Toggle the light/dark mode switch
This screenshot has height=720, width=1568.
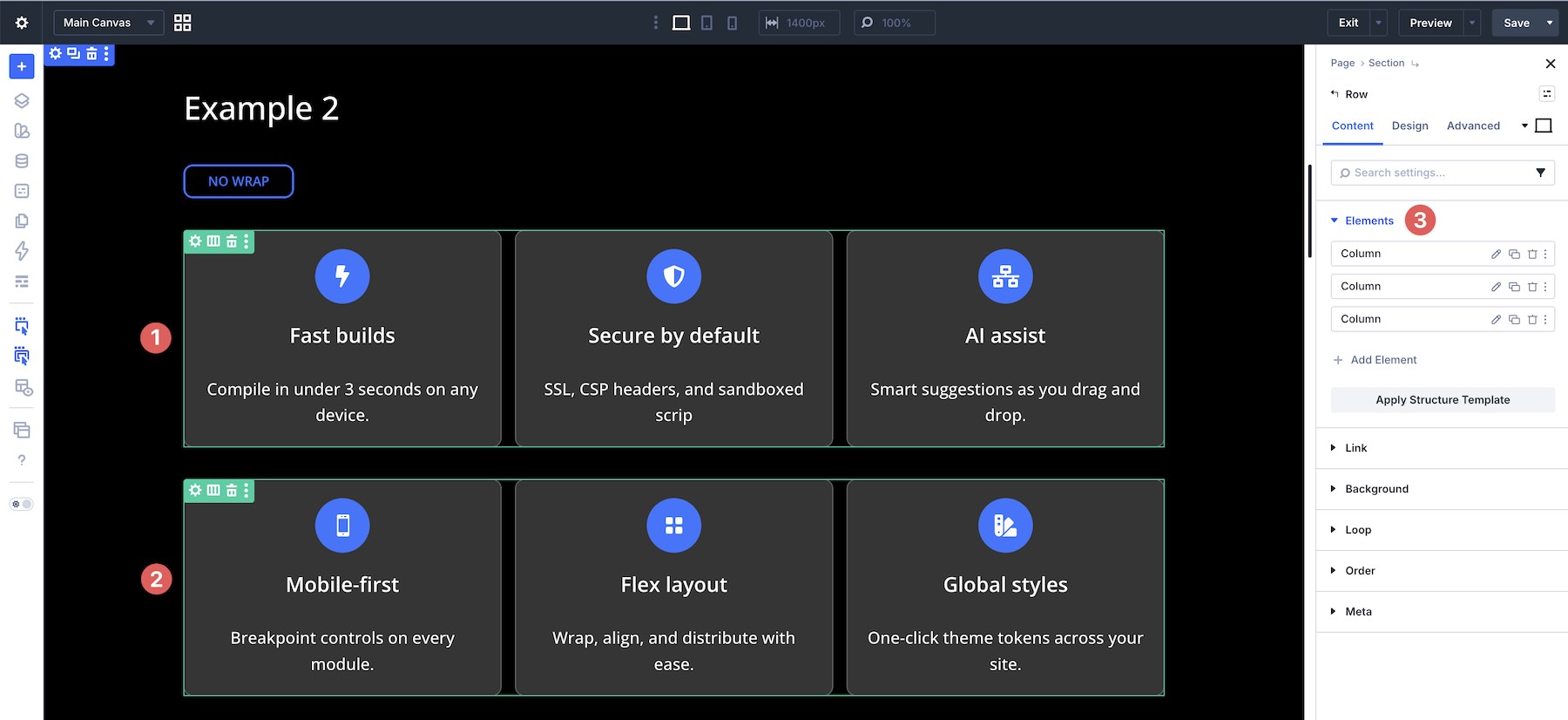[x=22, y=504]
